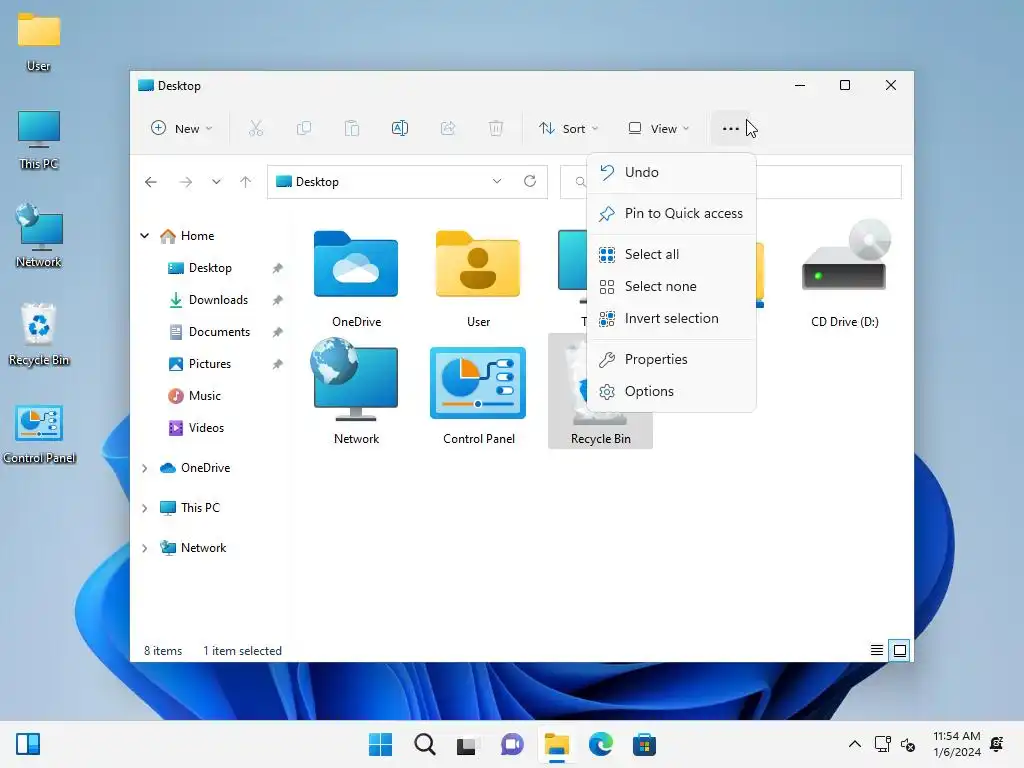Click the See more three-dots button
Image resolution: width=1024 pixels, height=768 pixels.
coord(731,129)
